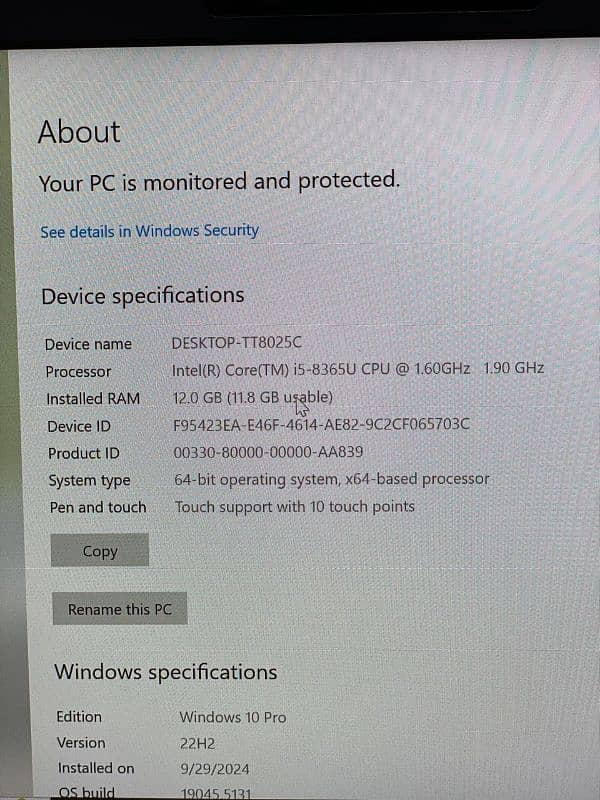
Task: Click the Installed RAM label
Action: pos(93,398)
